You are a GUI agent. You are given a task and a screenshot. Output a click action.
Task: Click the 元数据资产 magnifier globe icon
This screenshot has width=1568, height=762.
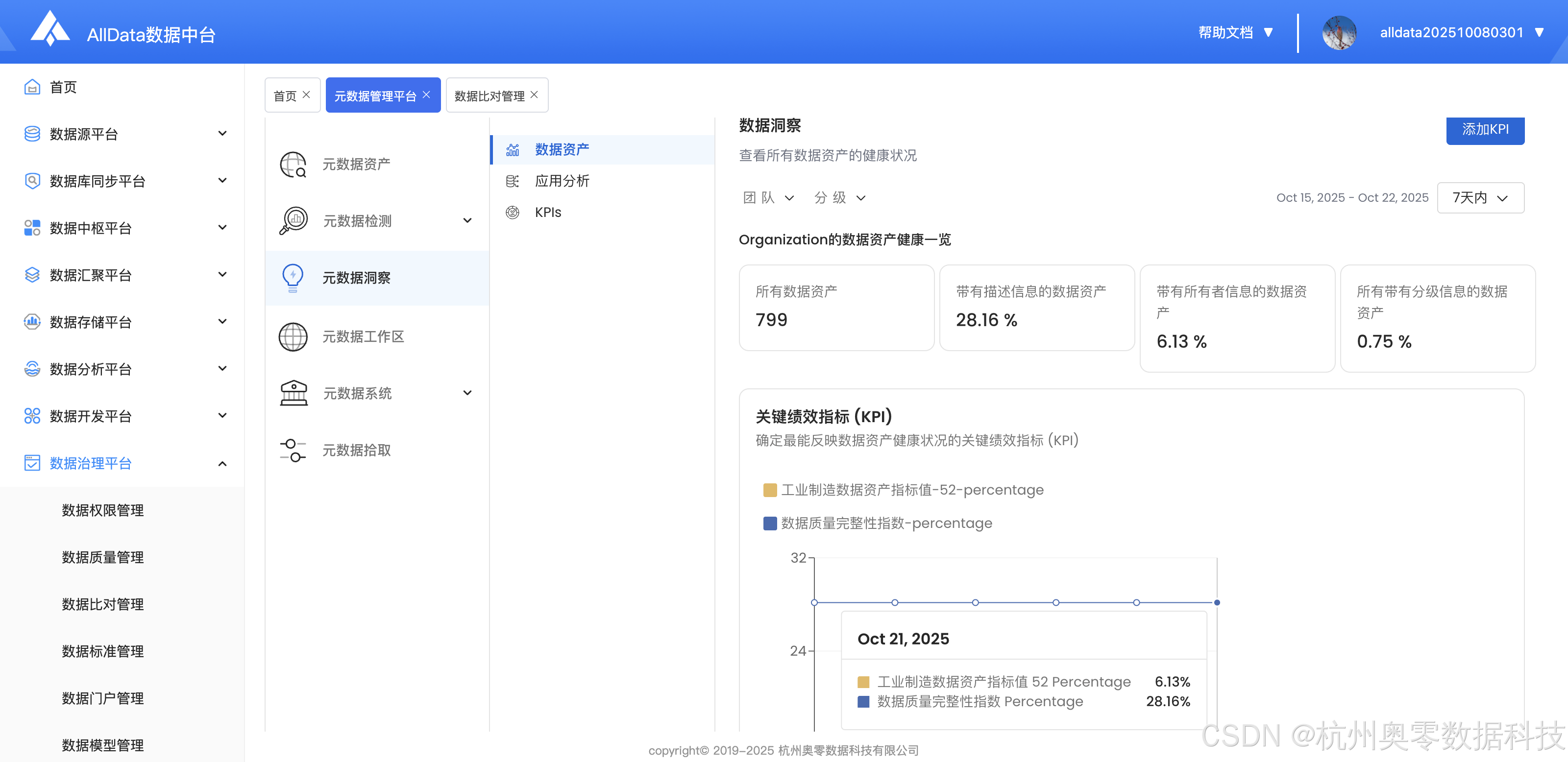coord(293,164)
